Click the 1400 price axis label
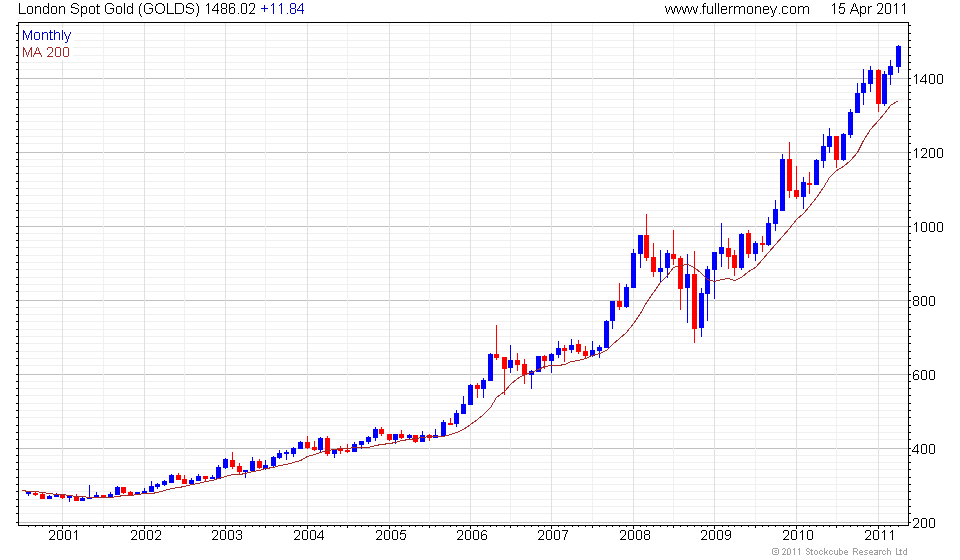 pyautogui.click(x=928, y=80)
